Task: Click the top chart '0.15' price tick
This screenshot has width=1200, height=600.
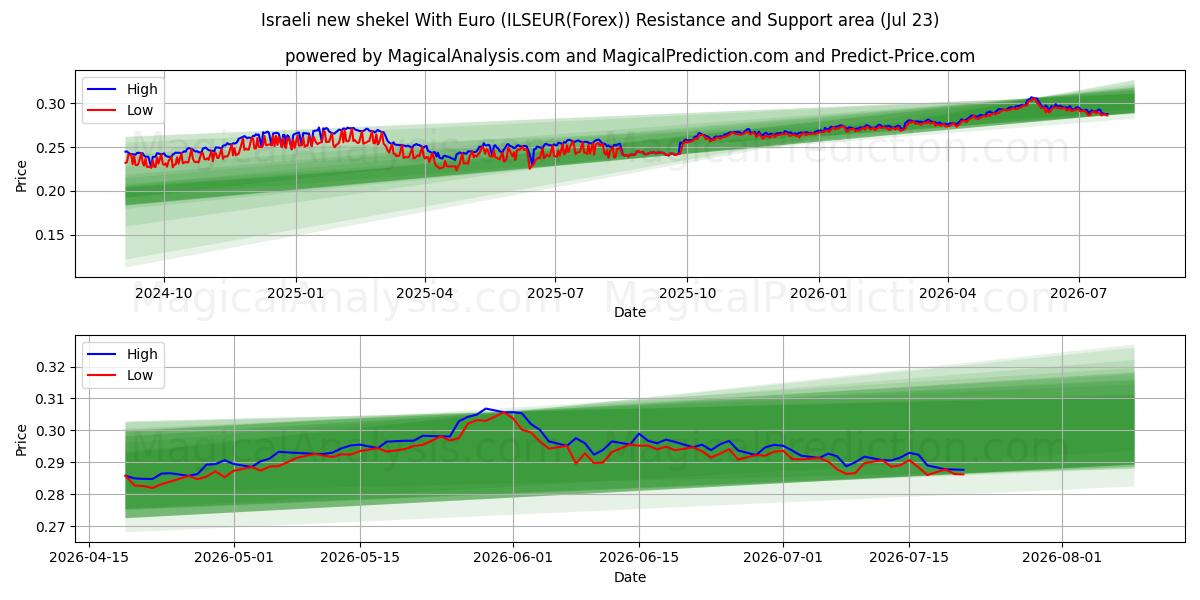Action: [53, 235]
